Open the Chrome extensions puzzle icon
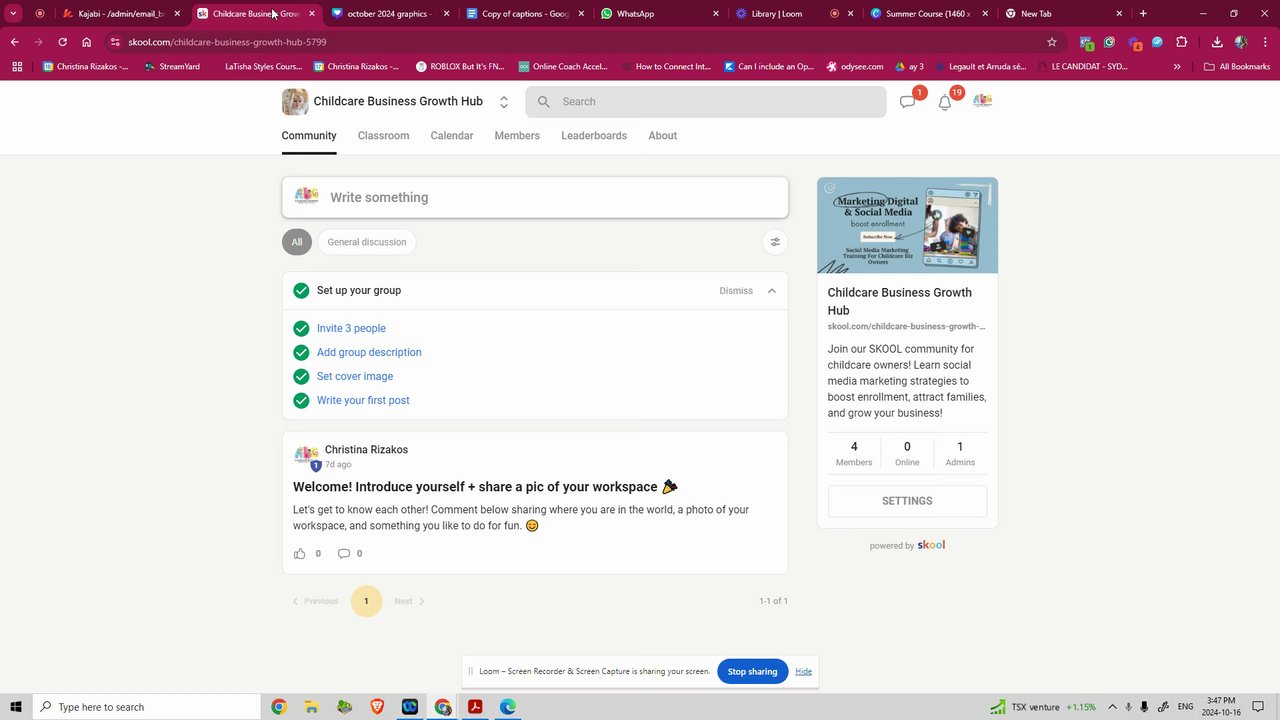1280x720 pixels. [x=1182, y=42]
